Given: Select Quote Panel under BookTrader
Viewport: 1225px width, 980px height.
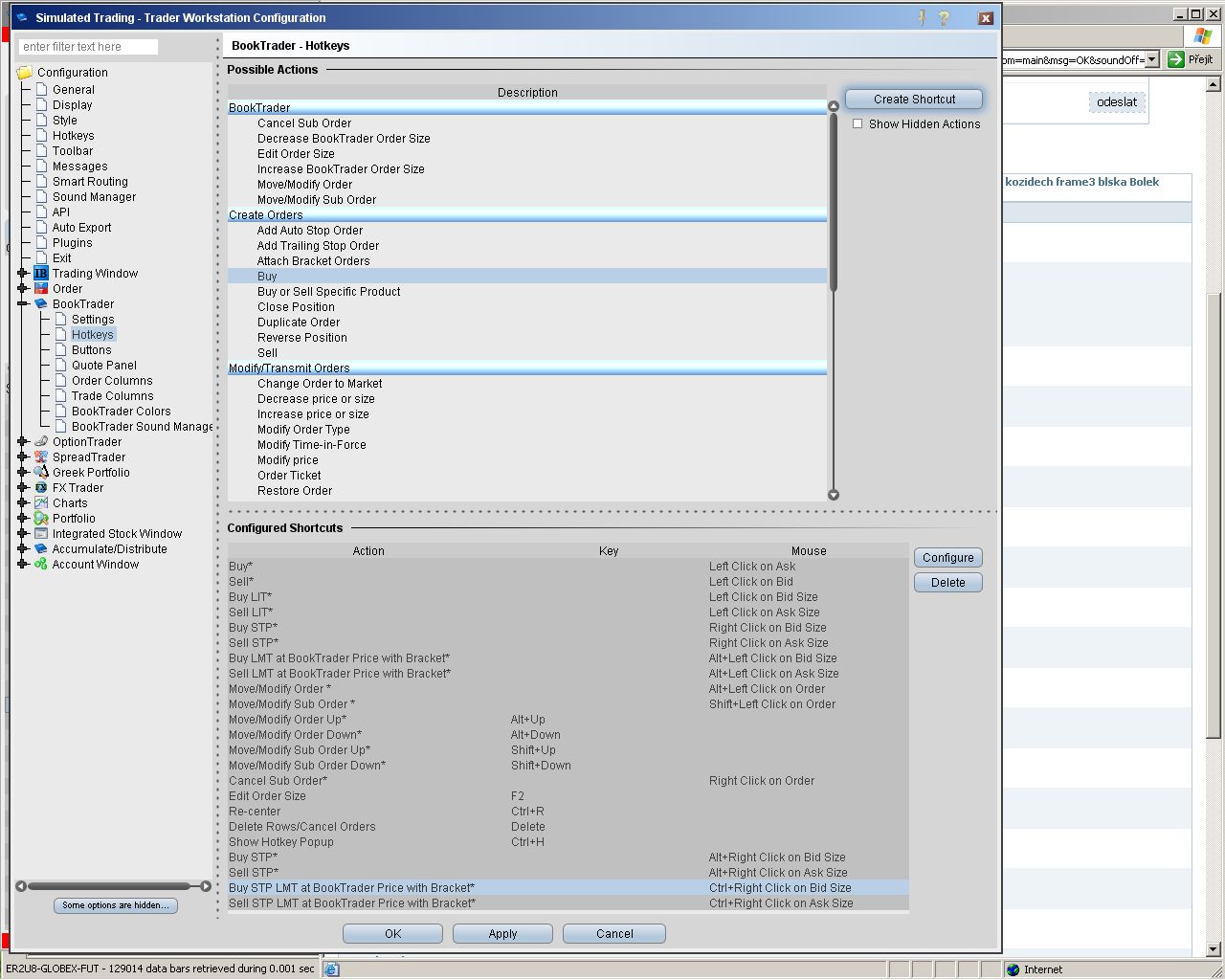Looking at the screenshot, I should click(x=103, y=366).
